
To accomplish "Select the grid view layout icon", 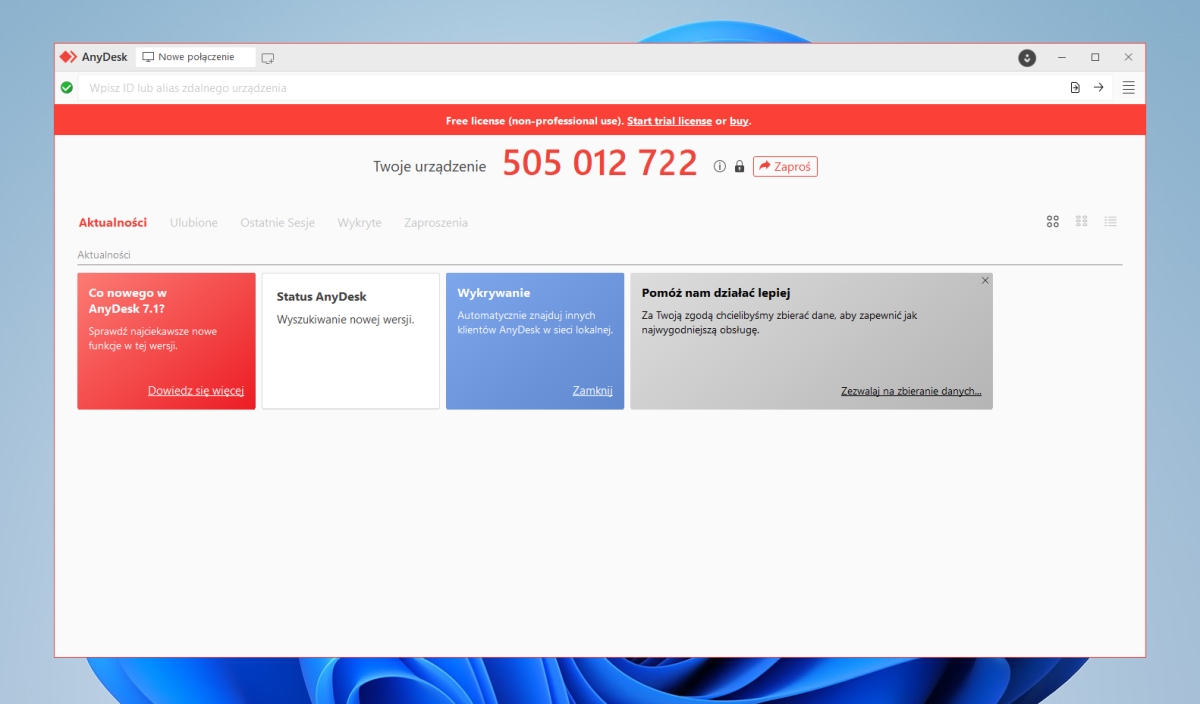I will pos(1053,221).
